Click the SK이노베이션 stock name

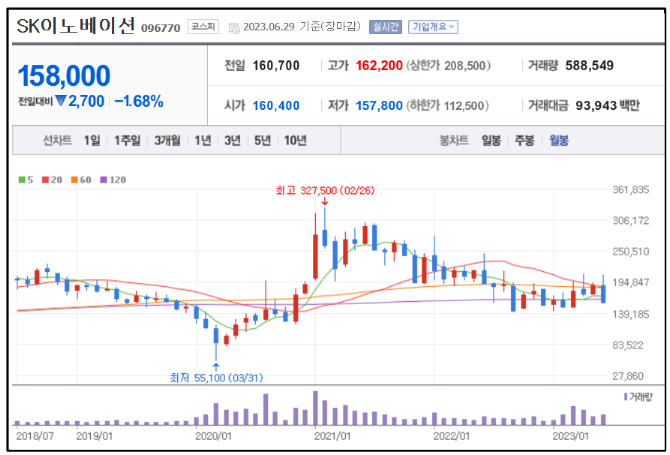[76, 26]
